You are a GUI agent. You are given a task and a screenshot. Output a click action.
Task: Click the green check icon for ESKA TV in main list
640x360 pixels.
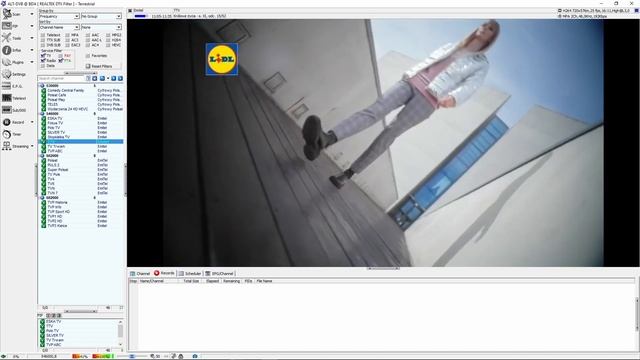tap(43, 118)
